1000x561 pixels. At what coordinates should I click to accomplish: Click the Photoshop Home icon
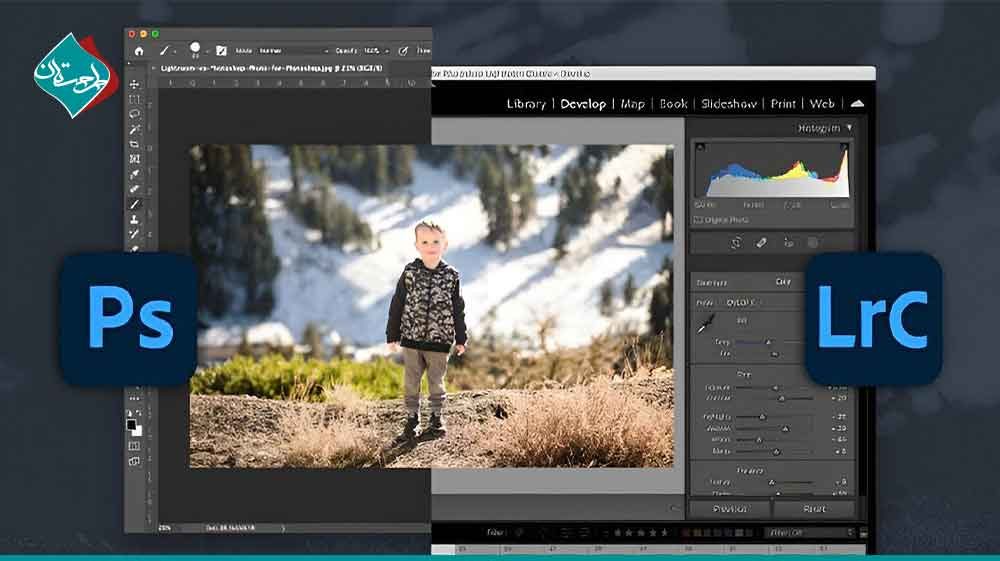click(x=139, y=51)
